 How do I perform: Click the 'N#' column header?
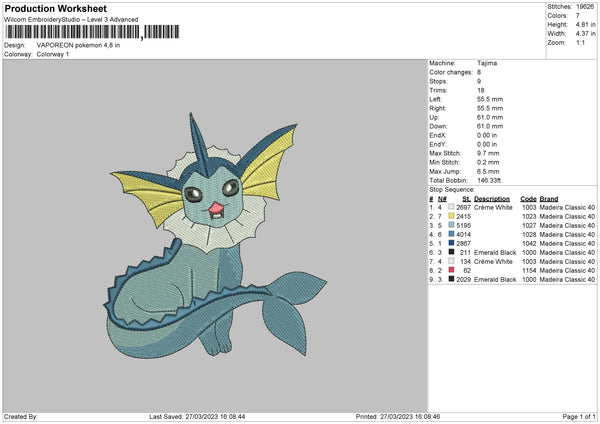tap(442, 199)
